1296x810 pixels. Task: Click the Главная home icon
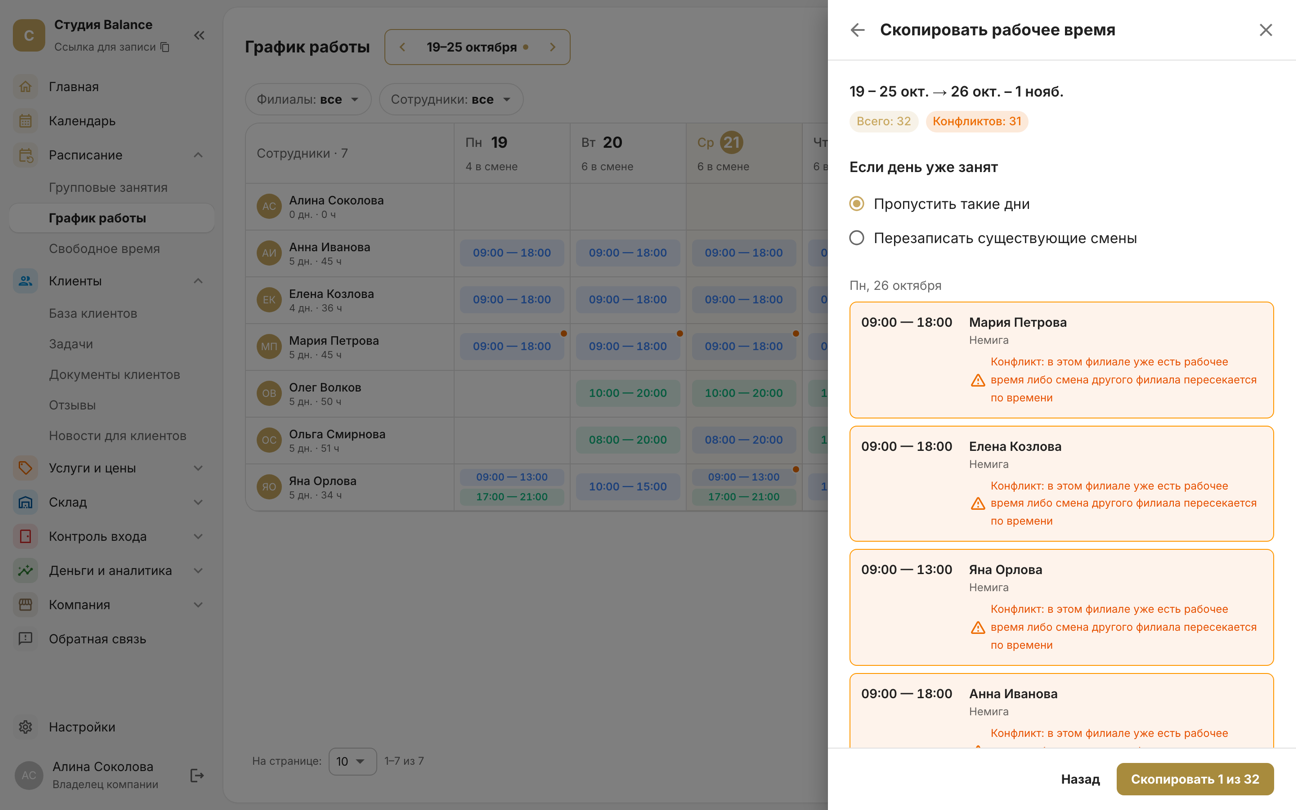(x=26, y=87)
